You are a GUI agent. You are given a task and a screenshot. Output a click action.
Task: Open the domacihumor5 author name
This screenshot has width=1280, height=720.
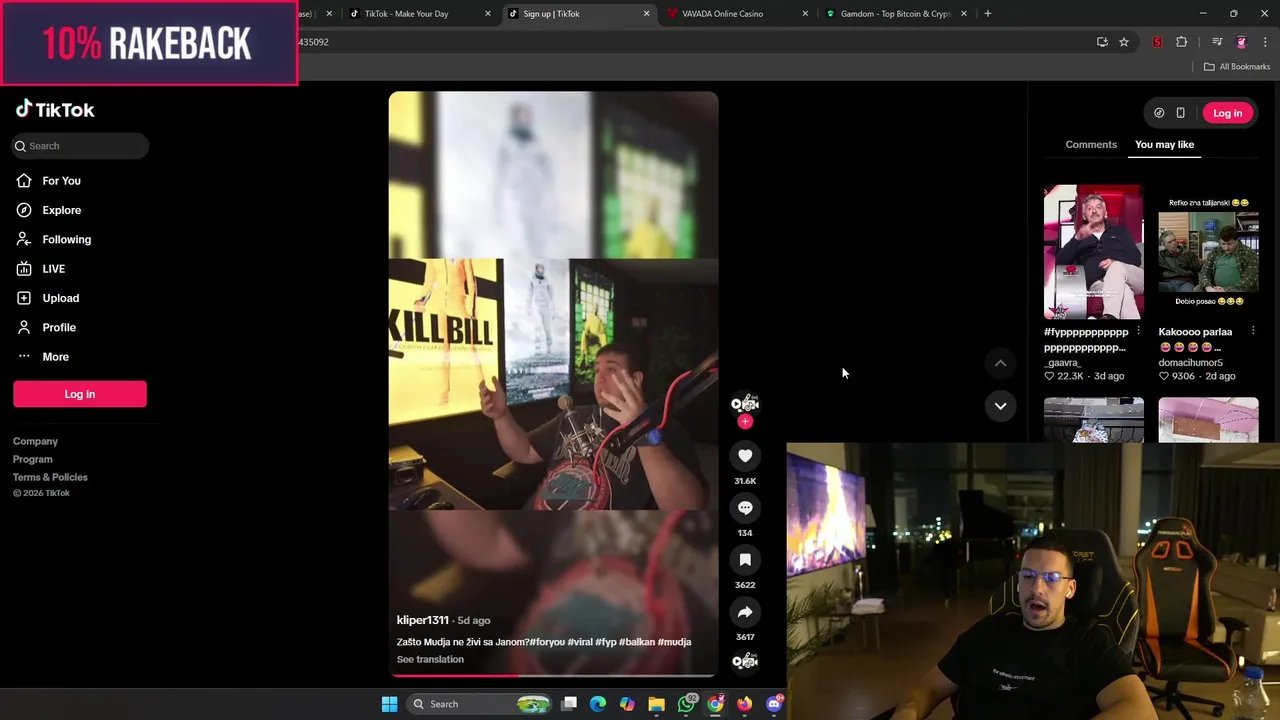1190,363
